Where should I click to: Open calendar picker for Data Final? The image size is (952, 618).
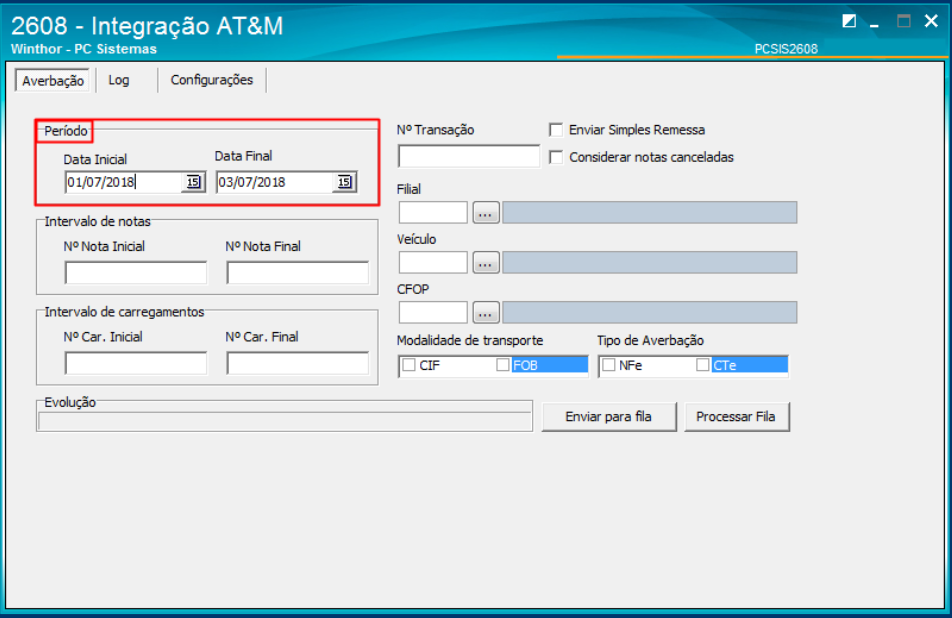344,182
